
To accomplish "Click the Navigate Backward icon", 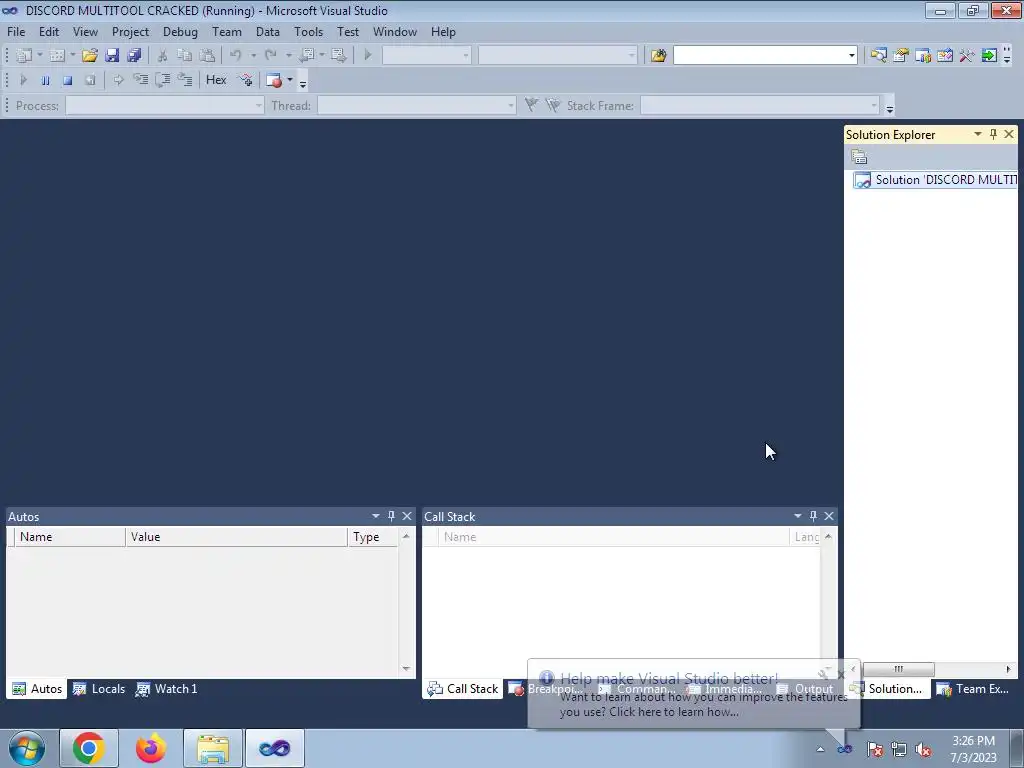I will [x=306, y=56].
